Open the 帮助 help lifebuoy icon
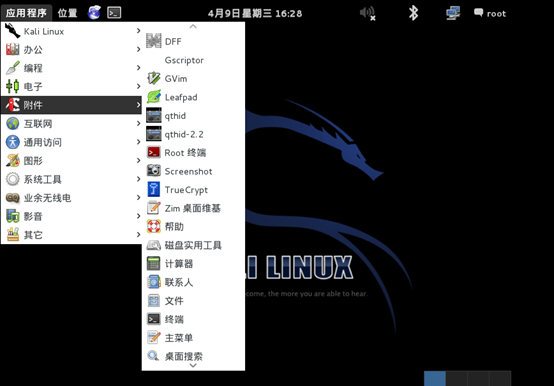 [154, 226]
